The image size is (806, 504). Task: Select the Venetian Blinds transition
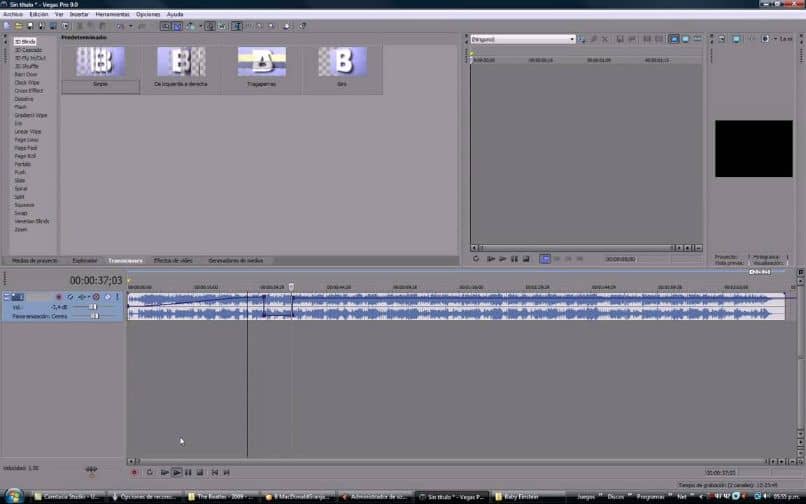coord(32,222)
